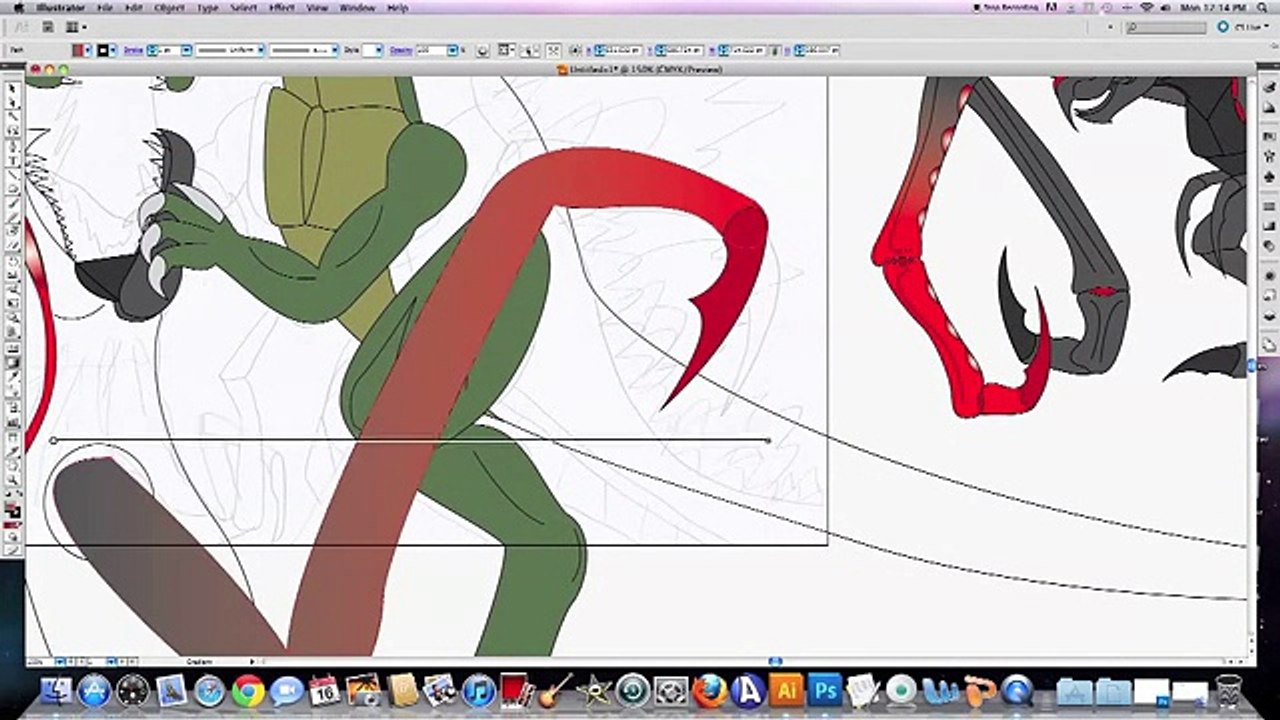Select the Line Segment tool

point(13,174)
